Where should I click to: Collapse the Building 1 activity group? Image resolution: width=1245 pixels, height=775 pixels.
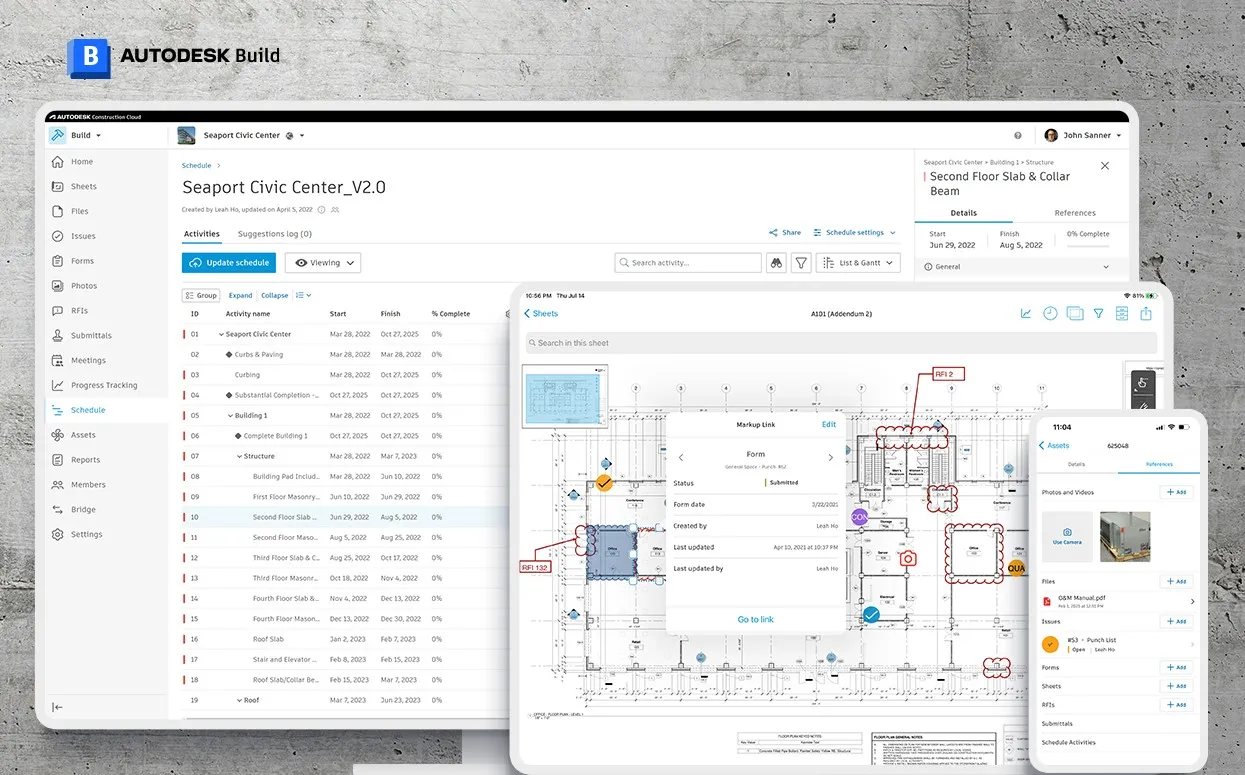230,415
